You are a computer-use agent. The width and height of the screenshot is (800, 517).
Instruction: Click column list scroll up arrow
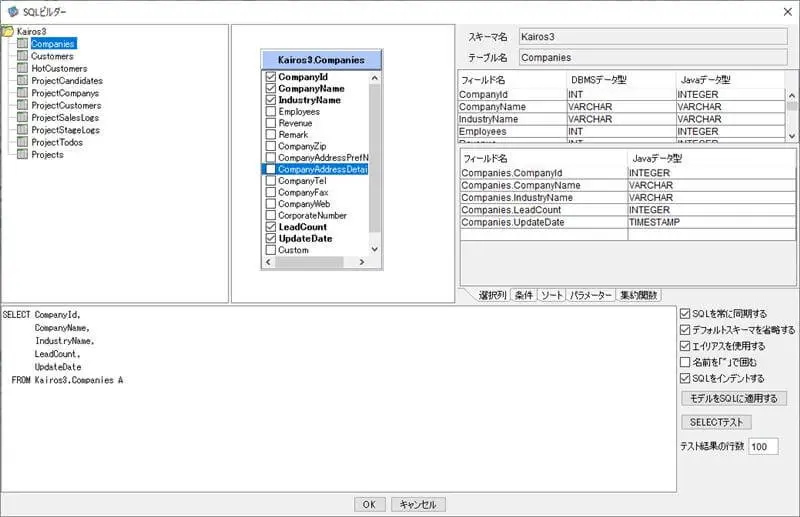(374, 78)
